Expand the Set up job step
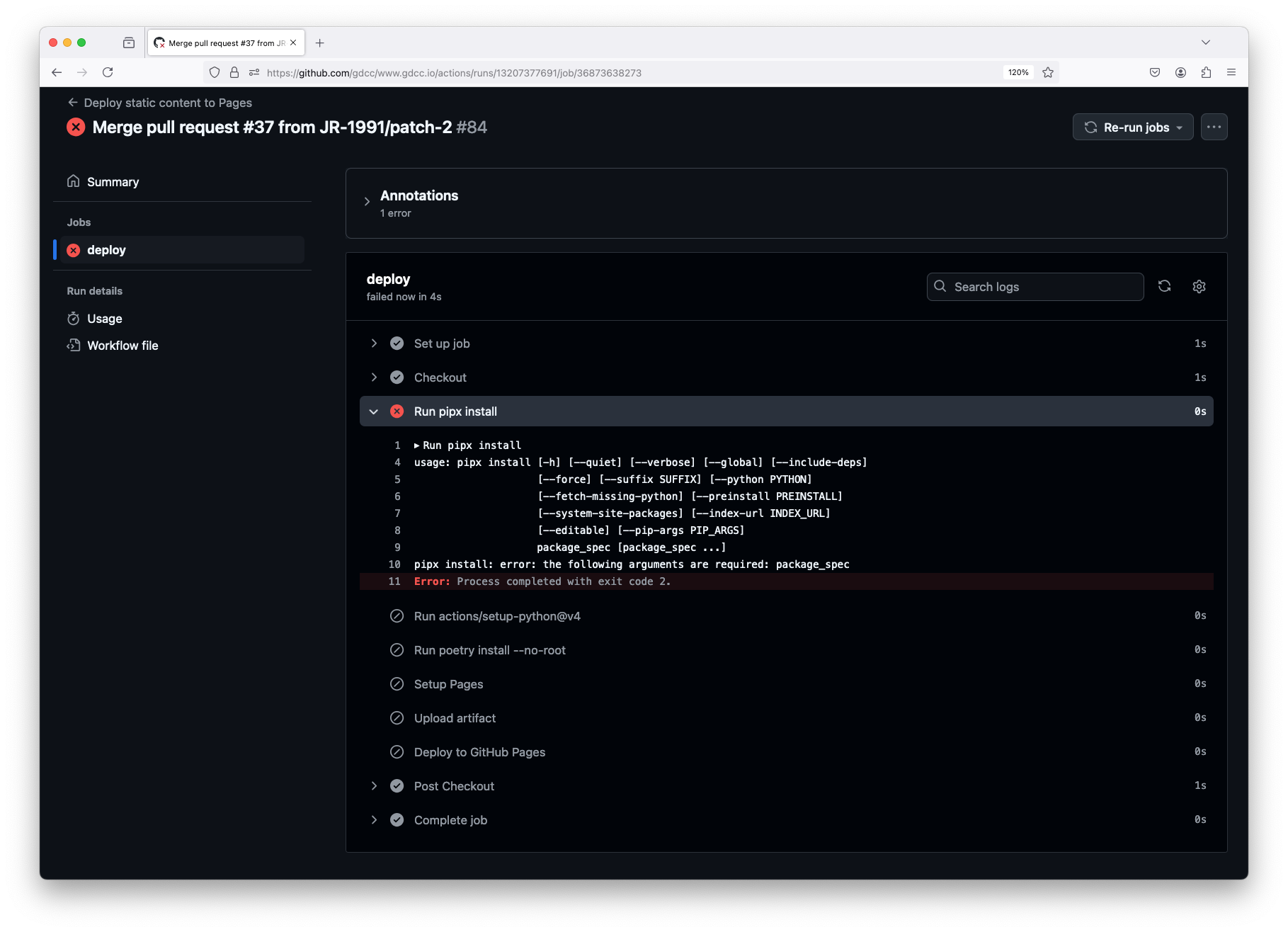 374,343
